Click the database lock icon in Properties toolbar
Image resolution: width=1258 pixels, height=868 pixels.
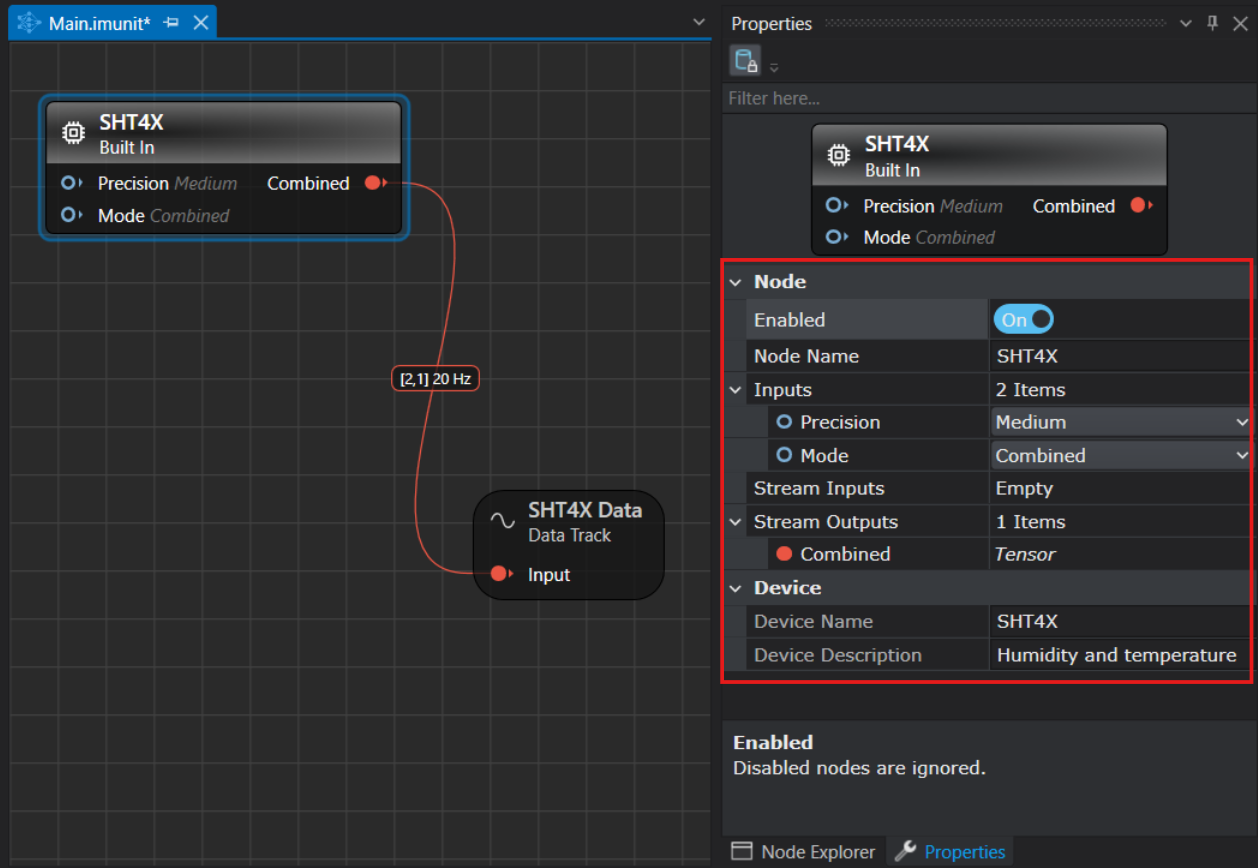tap(745, 61)
